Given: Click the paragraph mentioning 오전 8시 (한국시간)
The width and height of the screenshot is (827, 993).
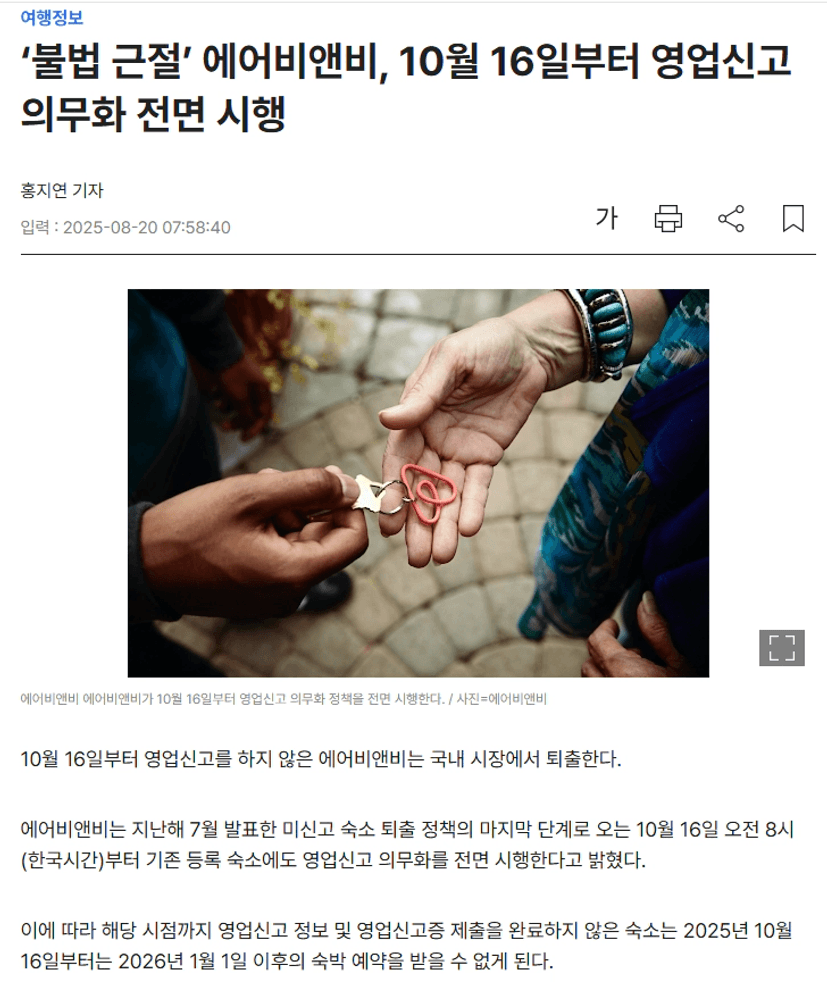Looking at the screenshot, I should [407, 845].
